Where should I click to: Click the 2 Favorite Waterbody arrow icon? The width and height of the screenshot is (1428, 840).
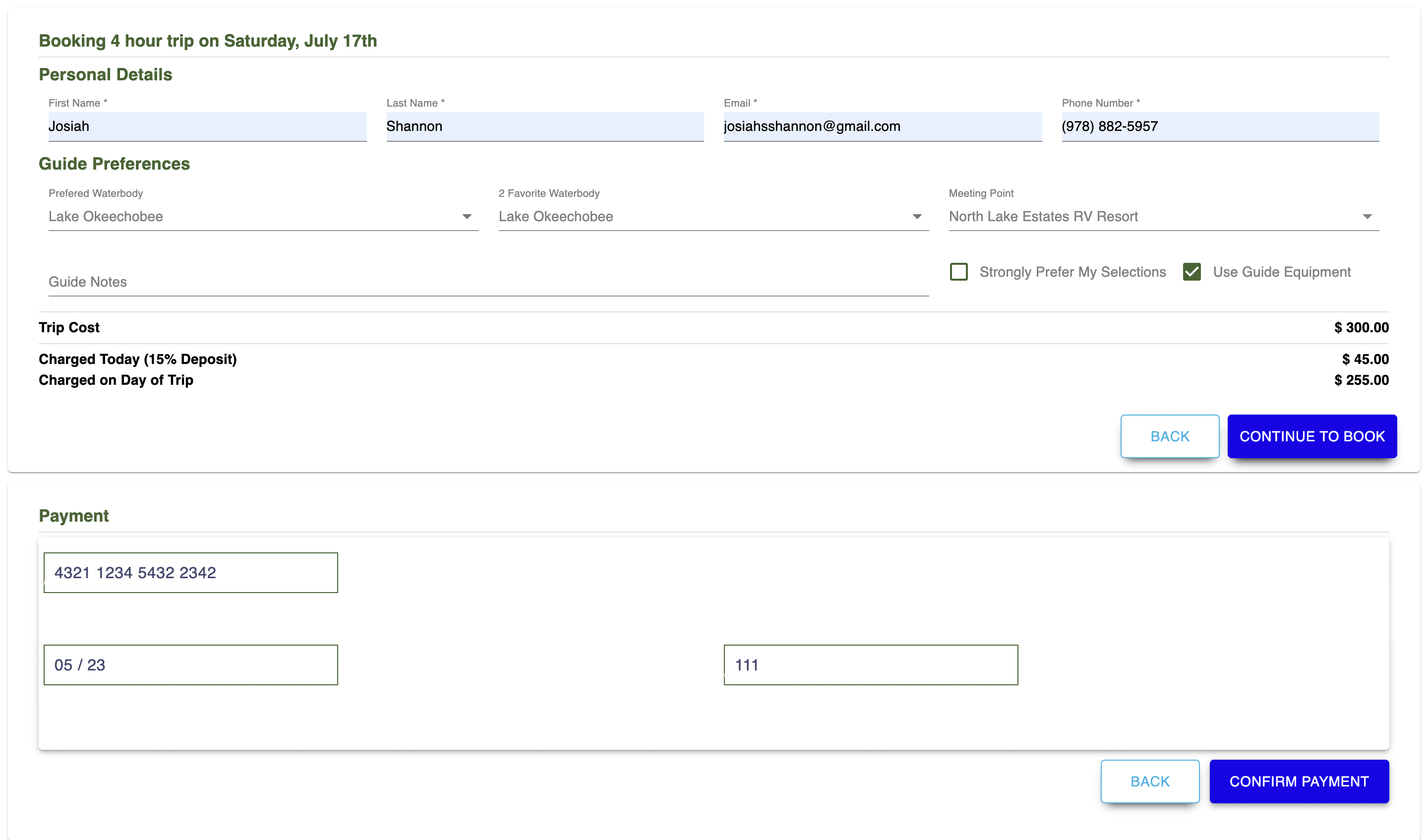[x=917, y=217]
